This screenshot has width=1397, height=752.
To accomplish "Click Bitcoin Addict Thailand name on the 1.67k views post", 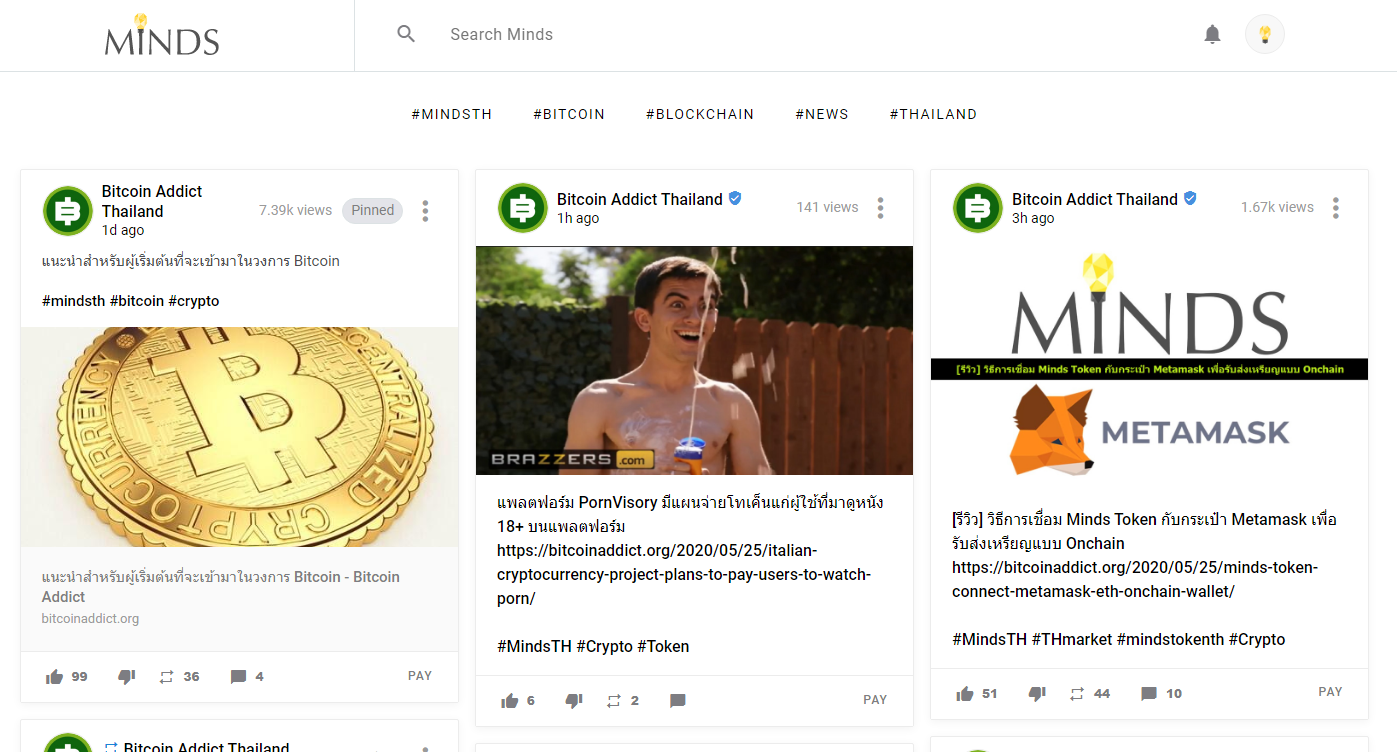I will pos(1095,199).
